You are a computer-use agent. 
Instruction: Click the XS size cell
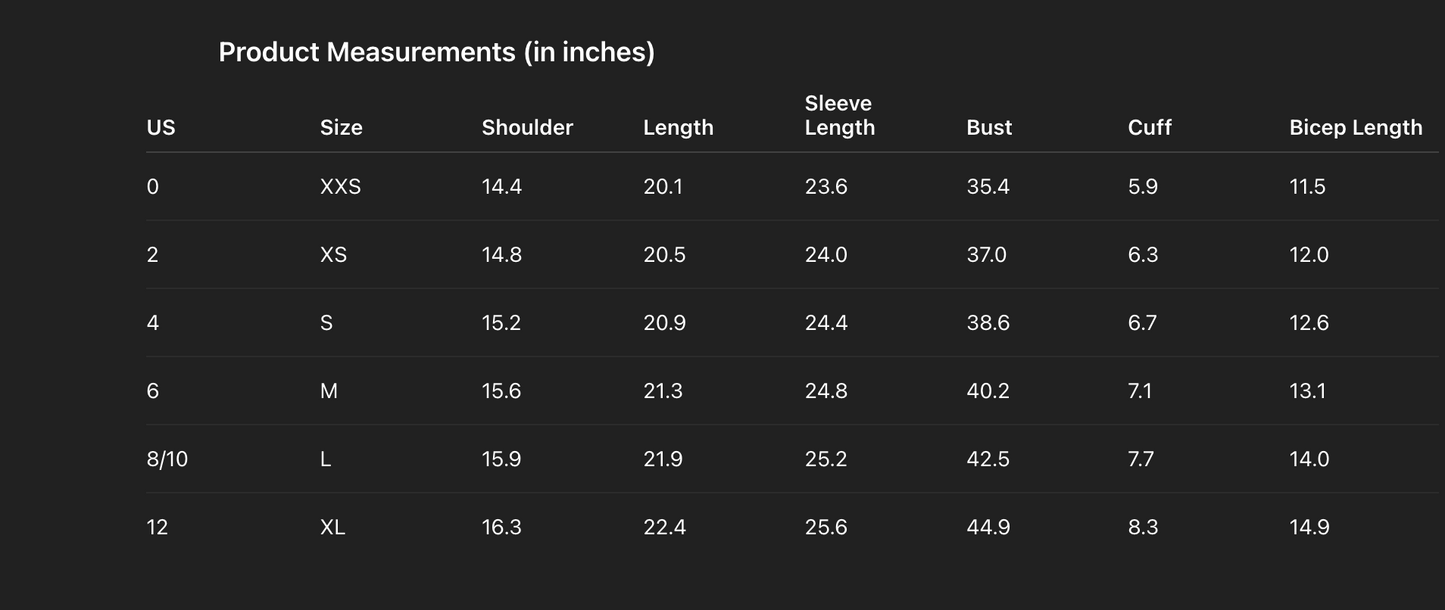[x=333, y=255]
